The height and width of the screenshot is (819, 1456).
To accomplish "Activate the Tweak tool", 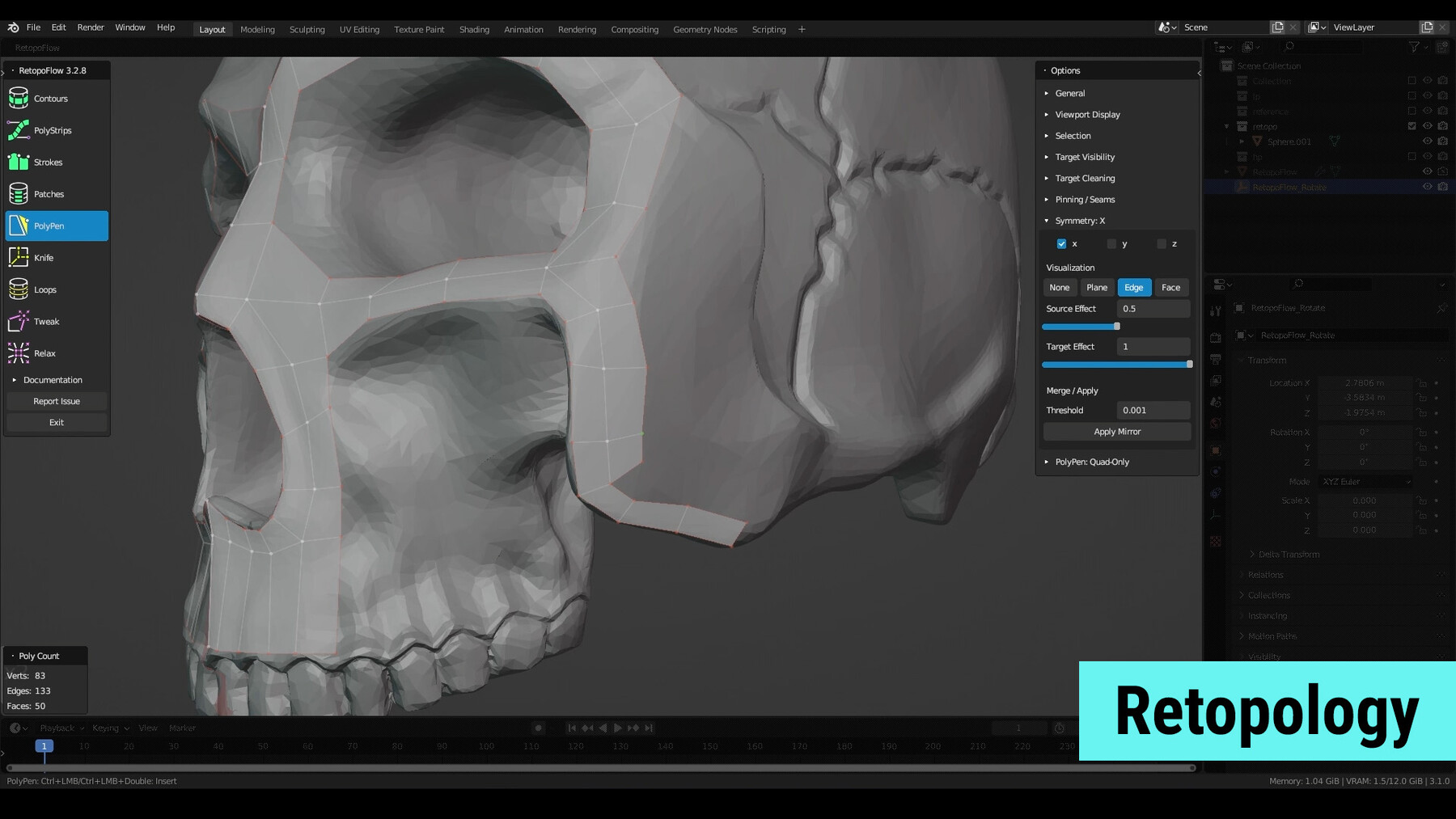I will [x=46, y=321].
